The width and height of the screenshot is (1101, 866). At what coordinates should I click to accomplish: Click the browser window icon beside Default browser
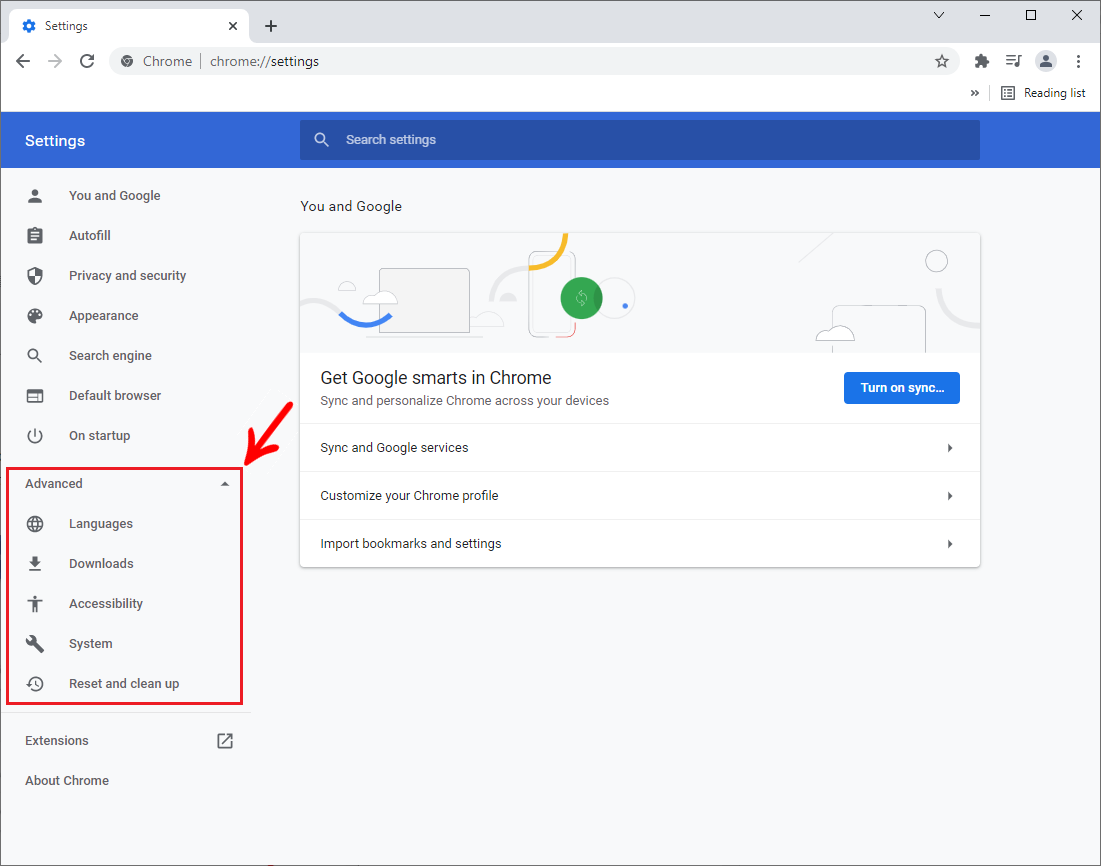[x=35, y=395]
